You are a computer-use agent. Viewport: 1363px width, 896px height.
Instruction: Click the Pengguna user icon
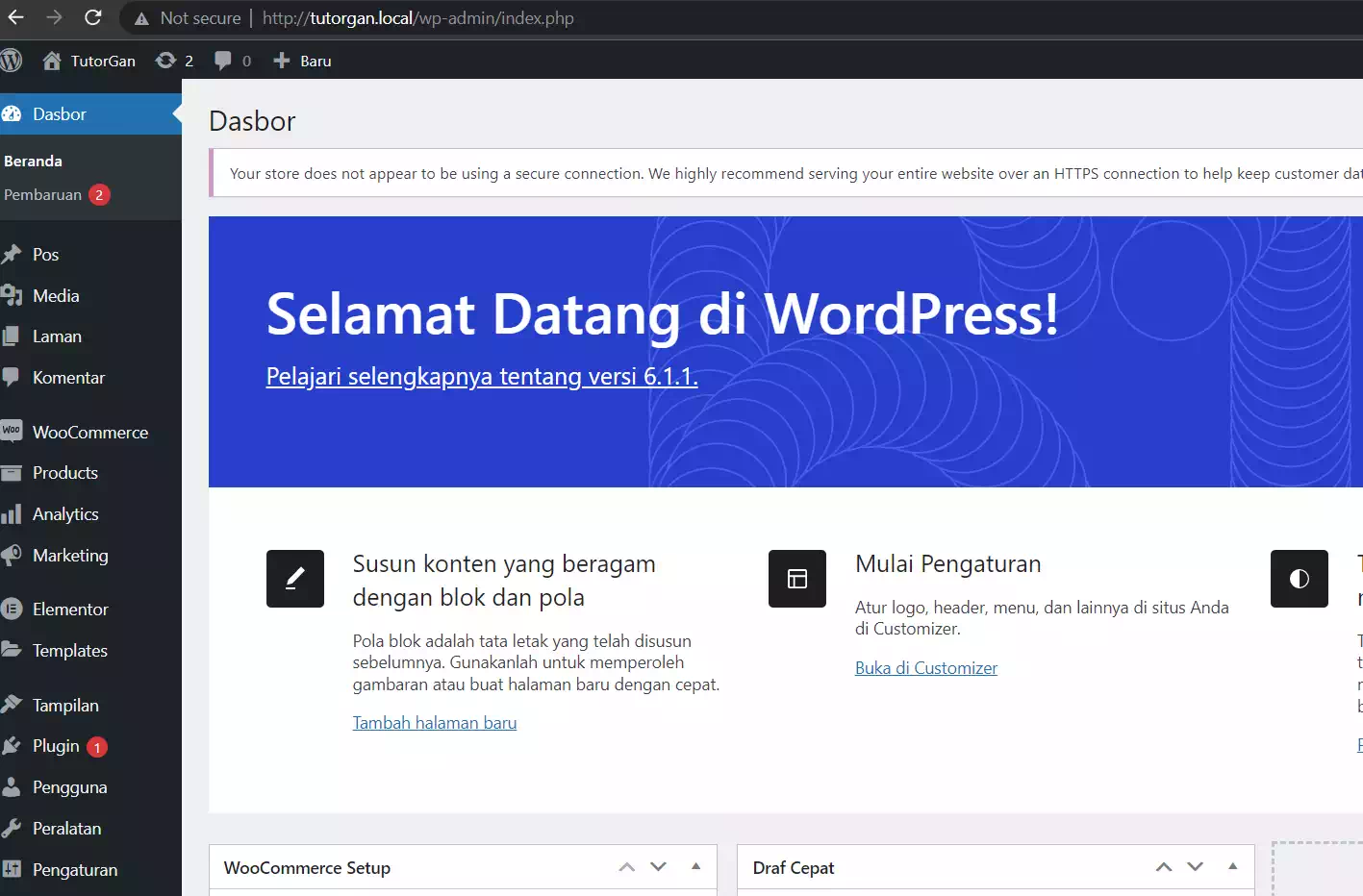tap(12, 787)
